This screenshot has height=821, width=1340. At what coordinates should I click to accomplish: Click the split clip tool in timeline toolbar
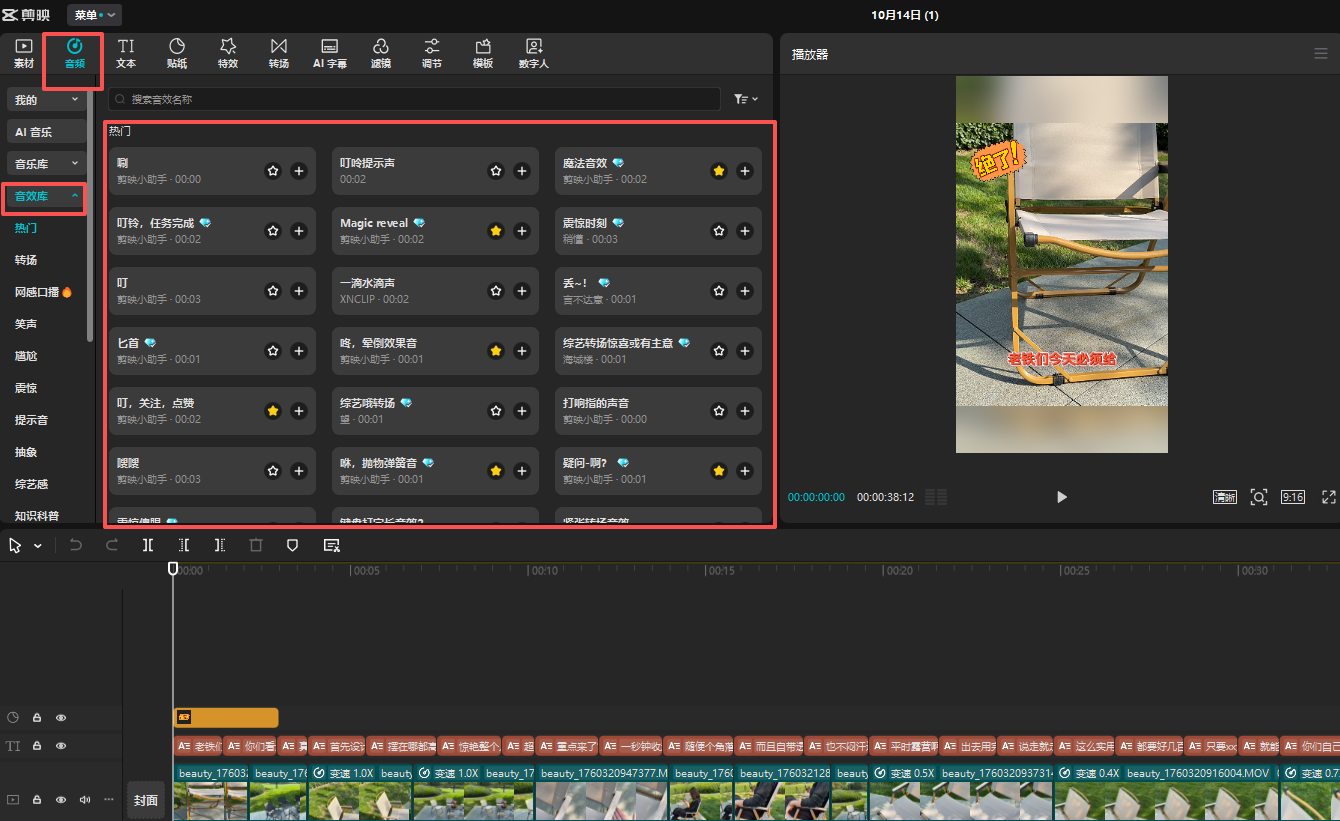(x=148, y=545)
